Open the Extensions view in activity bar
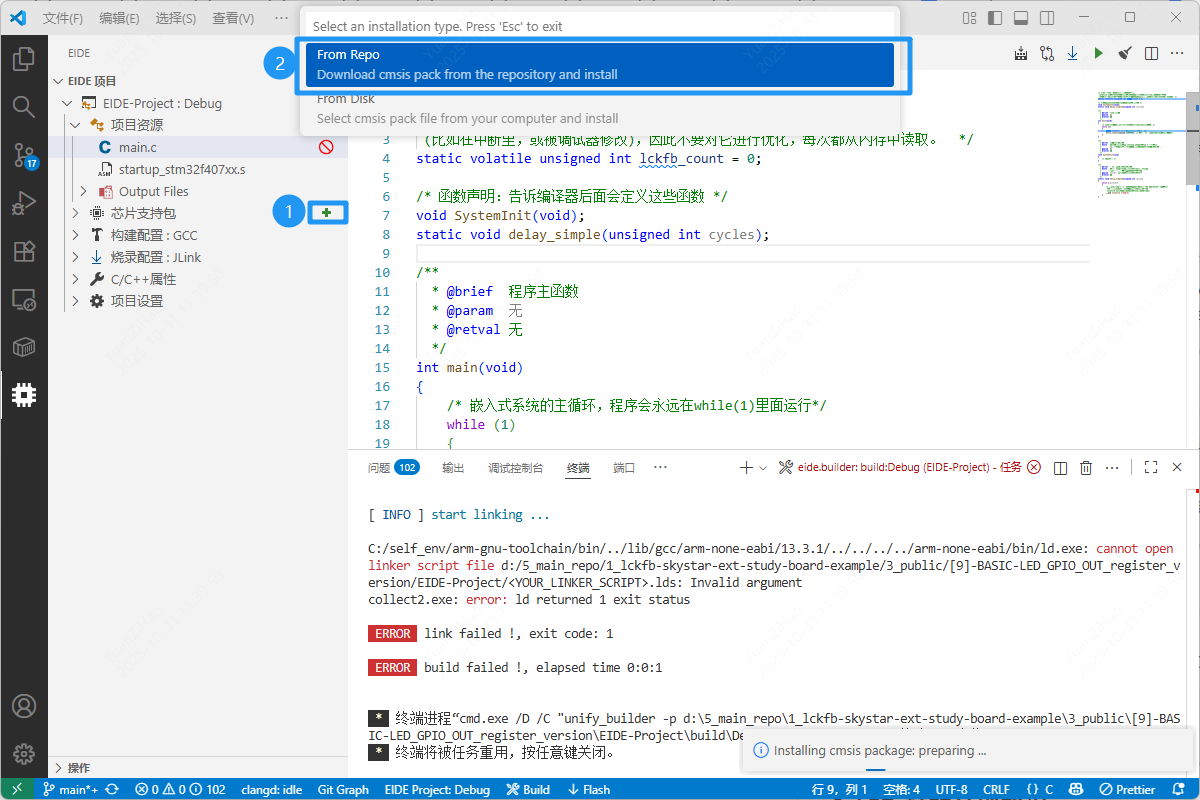Screen dimensions: 1200x800 24,251
